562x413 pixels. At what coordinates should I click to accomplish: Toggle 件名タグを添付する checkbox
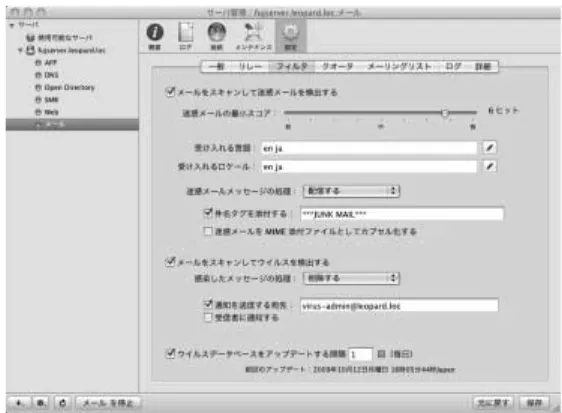[208, 213]
